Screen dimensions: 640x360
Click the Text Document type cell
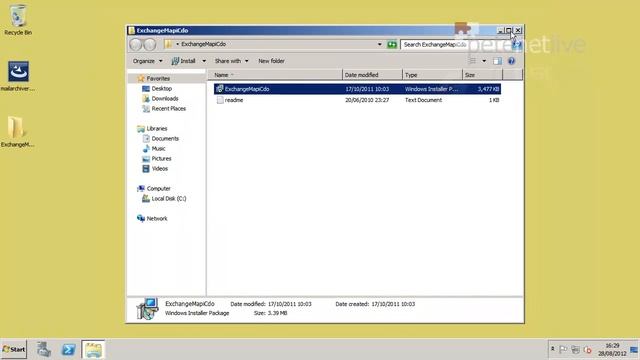tap(423, 100)
